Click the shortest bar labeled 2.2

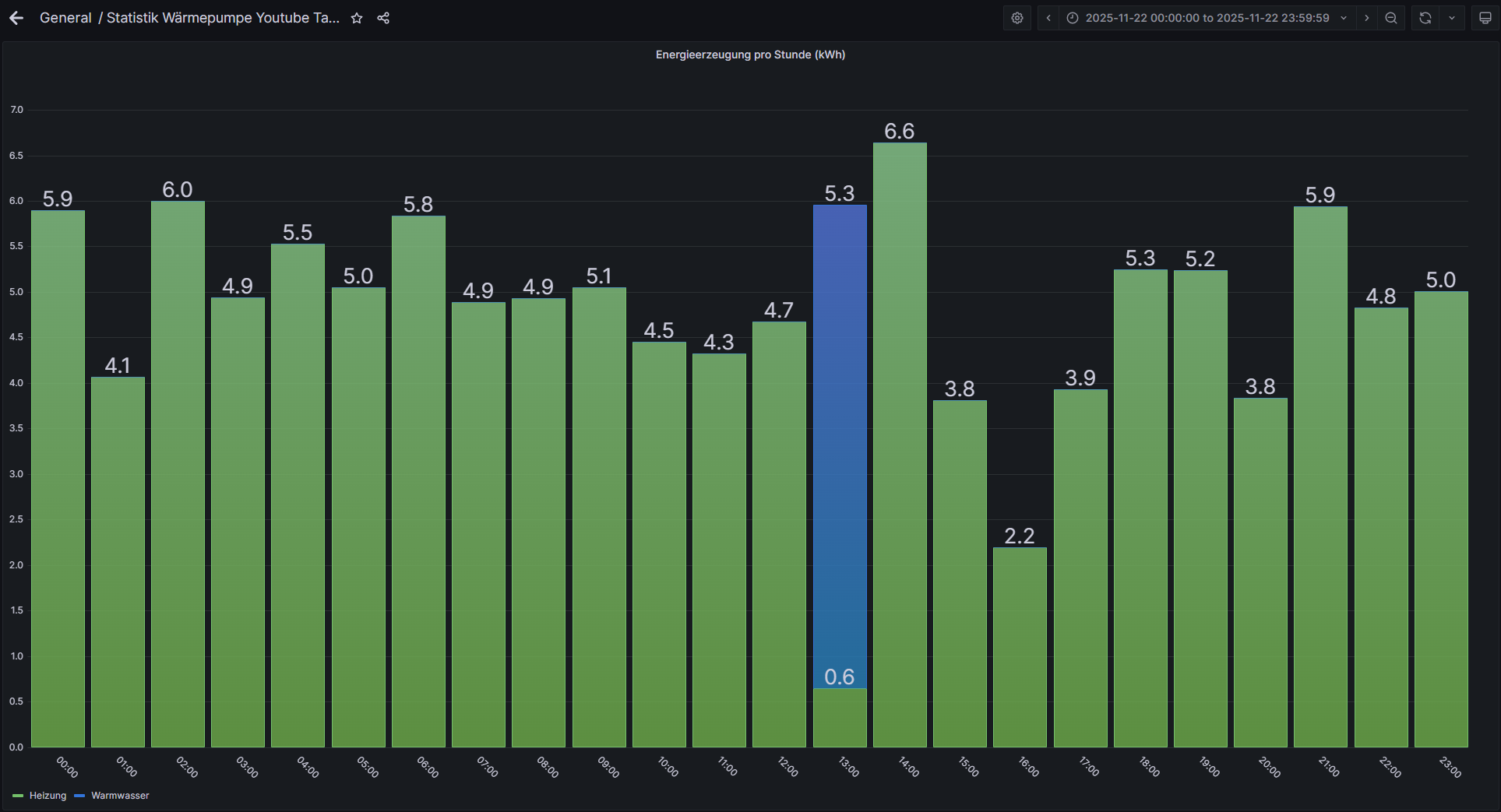pos(1020,646)
